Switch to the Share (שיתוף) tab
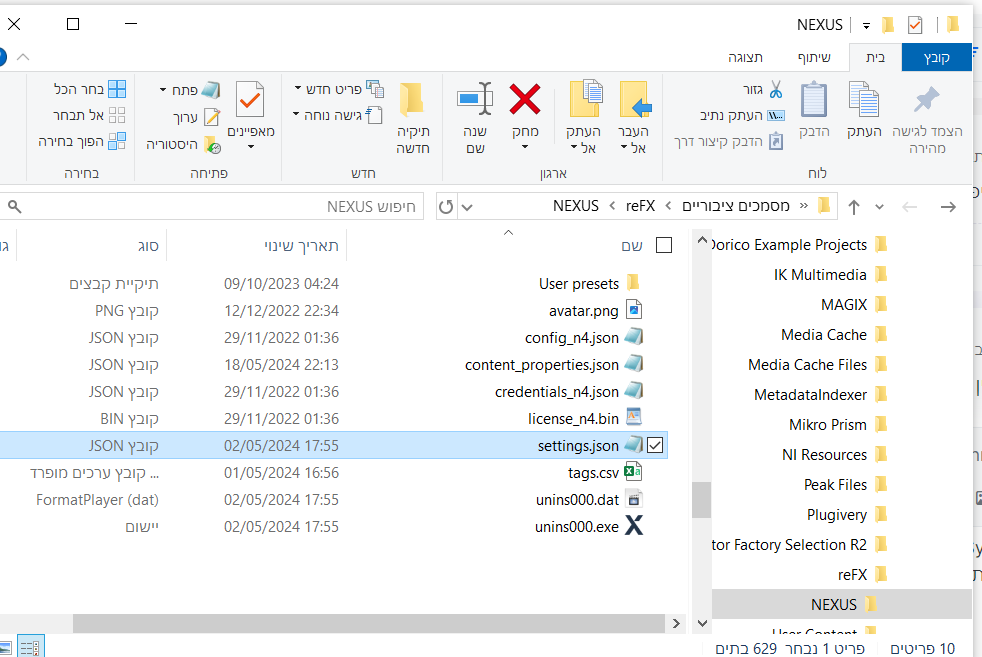 pos(814,58)
